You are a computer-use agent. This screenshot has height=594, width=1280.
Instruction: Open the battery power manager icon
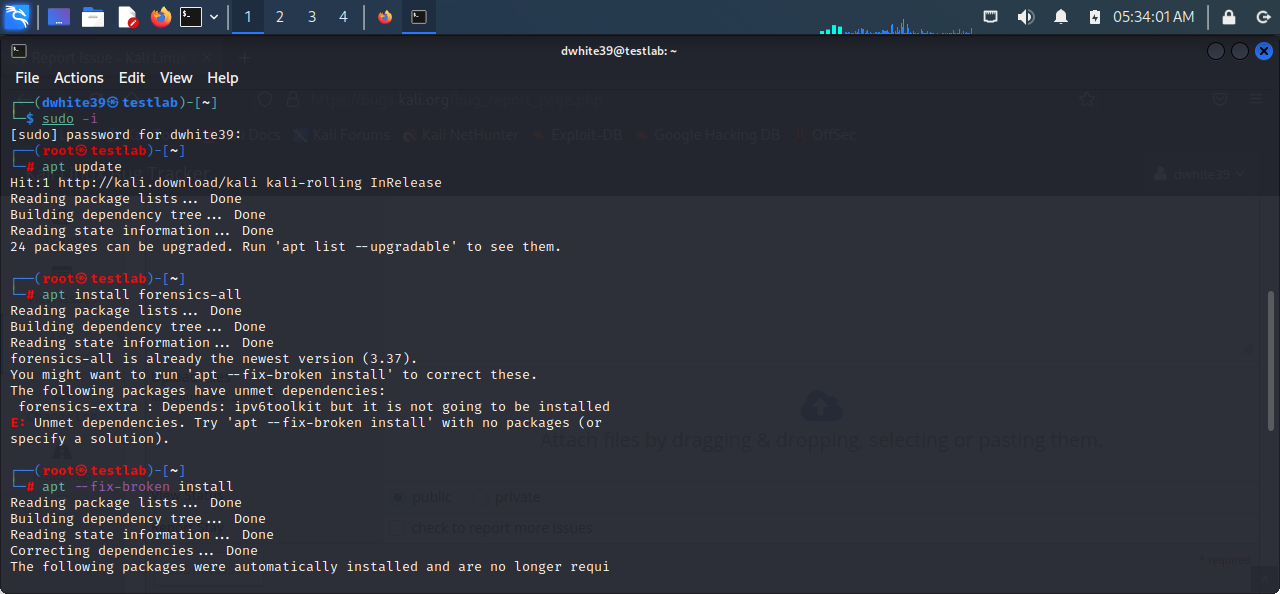(x=1094, y=17)
